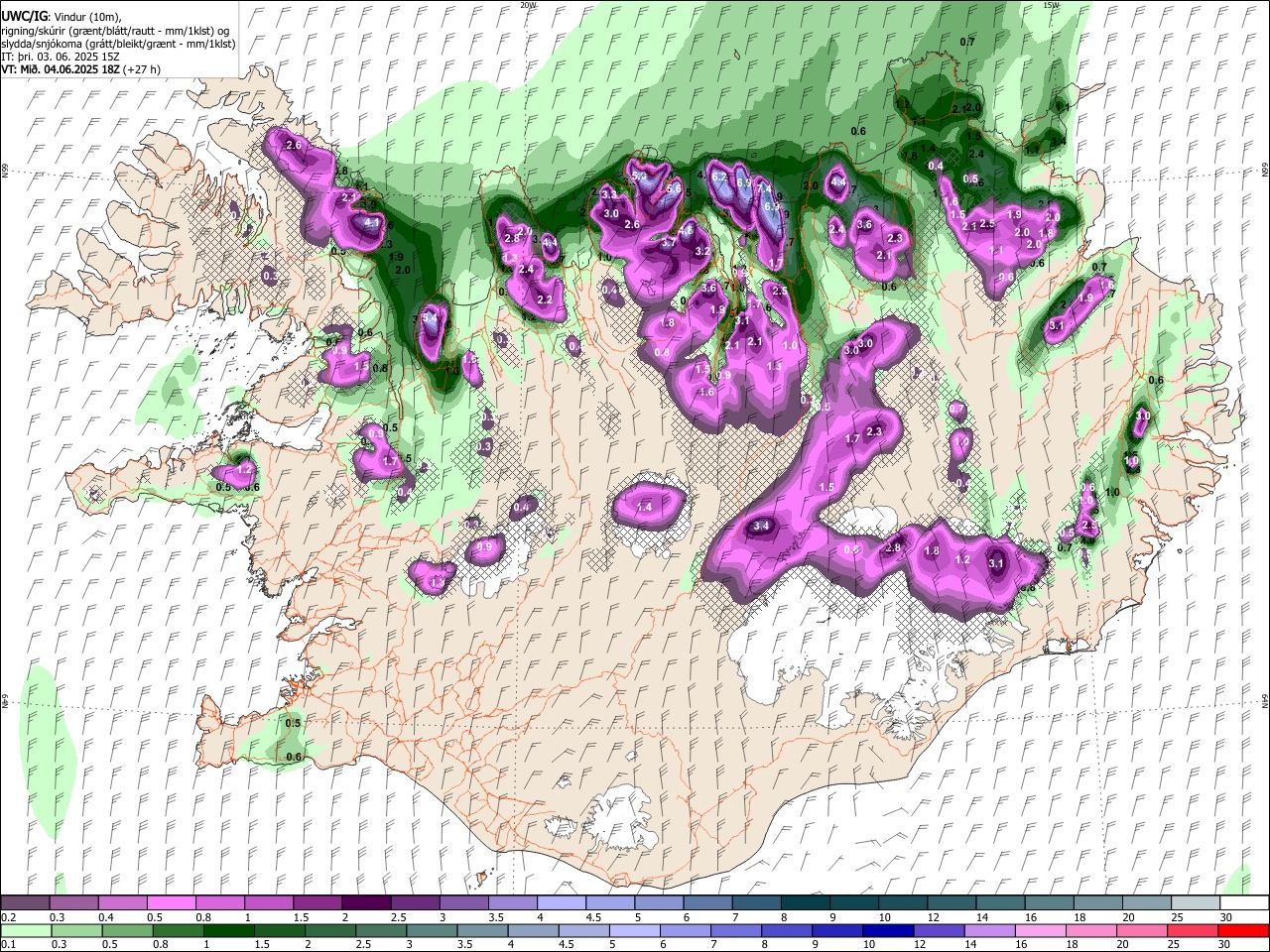The height and width of the screenshot is (952, 1270).
Task: Click the 25–30 red swatch in lower legend row
Action: [x=1193, y=932]
